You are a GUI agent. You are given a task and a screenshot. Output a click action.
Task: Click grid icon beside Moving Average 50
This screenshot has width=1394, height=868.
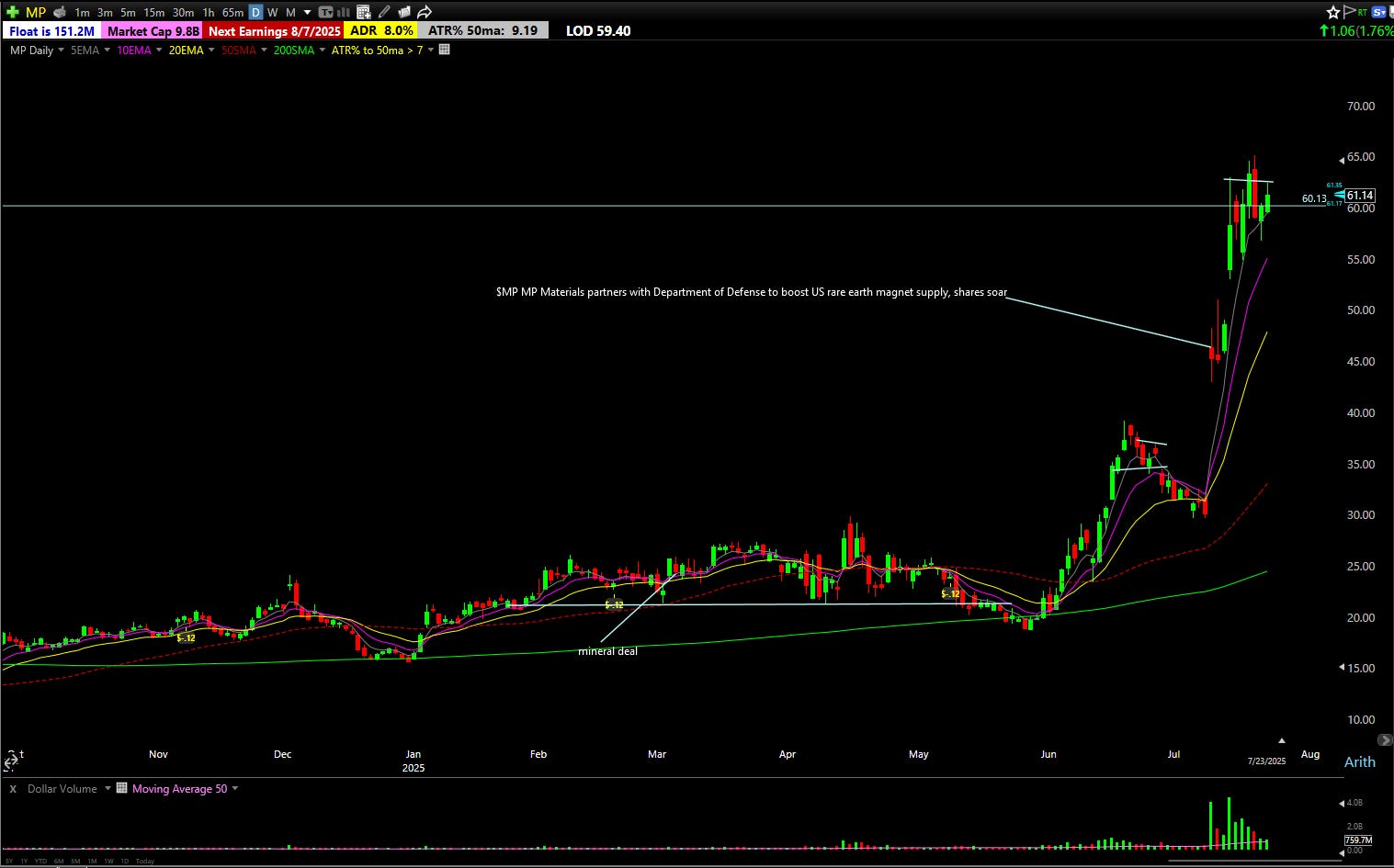tap(121, 788)
